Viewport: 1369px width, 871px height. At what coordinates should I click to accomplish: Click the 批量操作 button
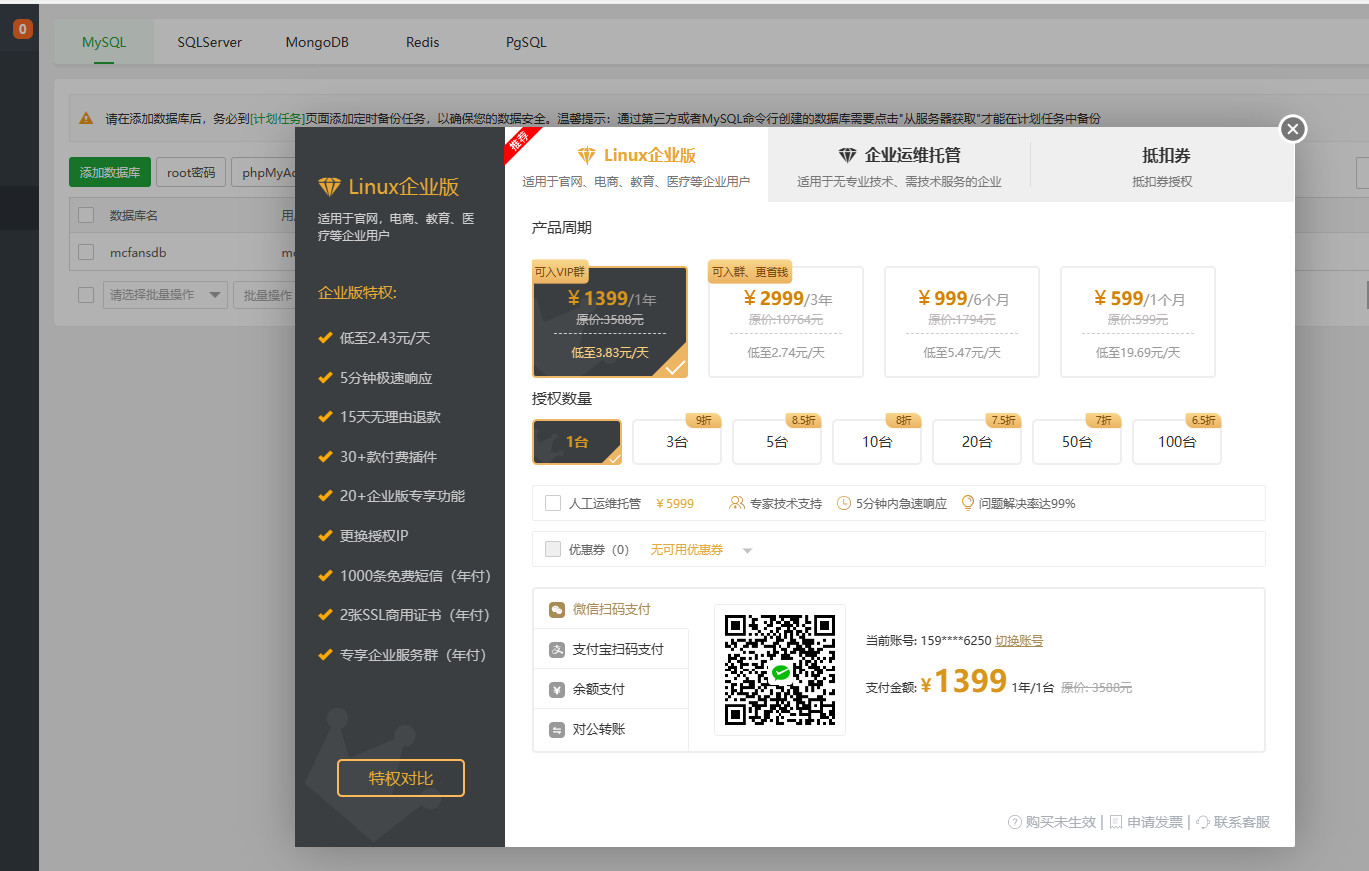point(264,295)
